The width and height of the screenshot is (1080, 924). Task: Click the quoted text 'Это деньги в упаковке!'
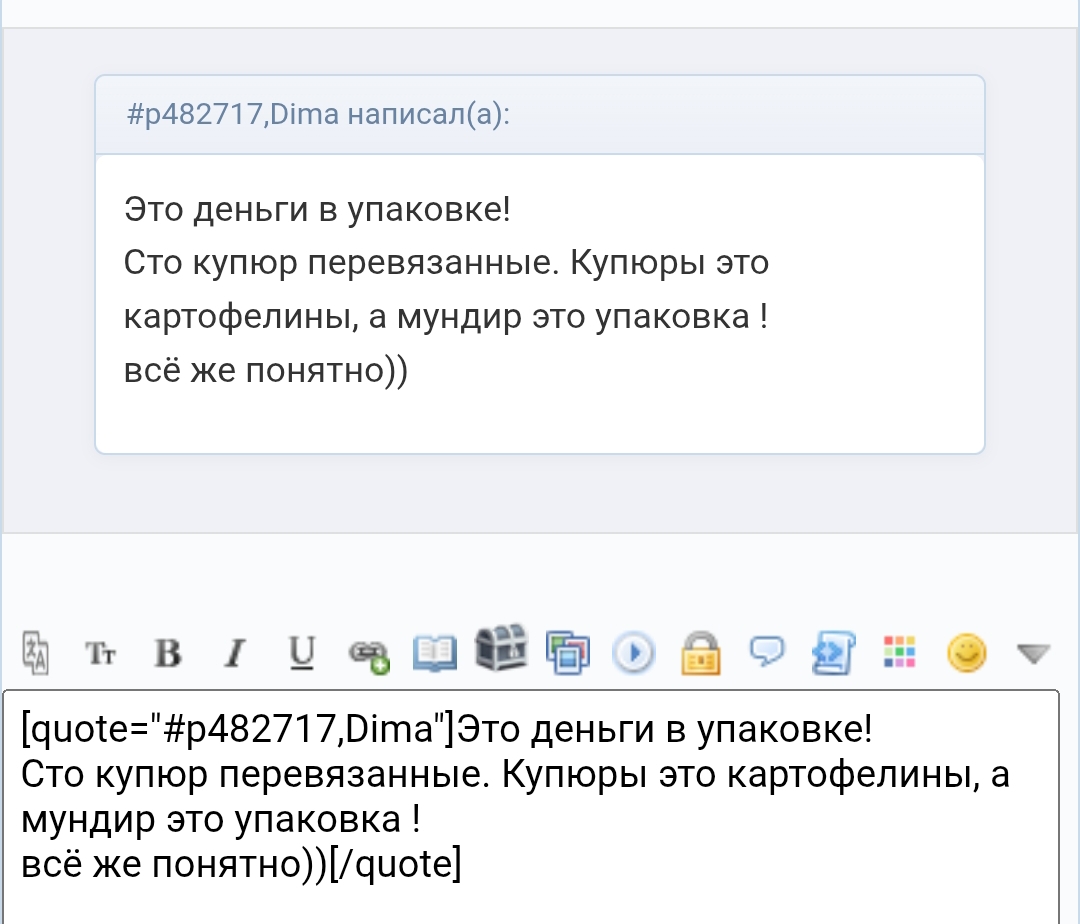click(x=317, y=210)
